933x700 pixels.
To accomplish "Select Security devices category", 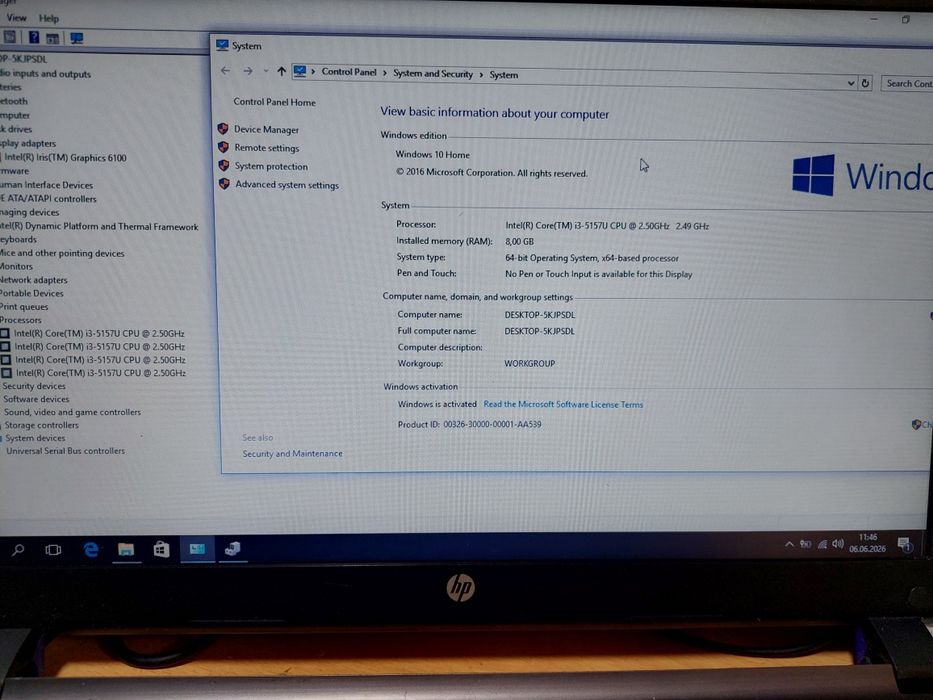I will pyautogui.click(x=34, y=386).
